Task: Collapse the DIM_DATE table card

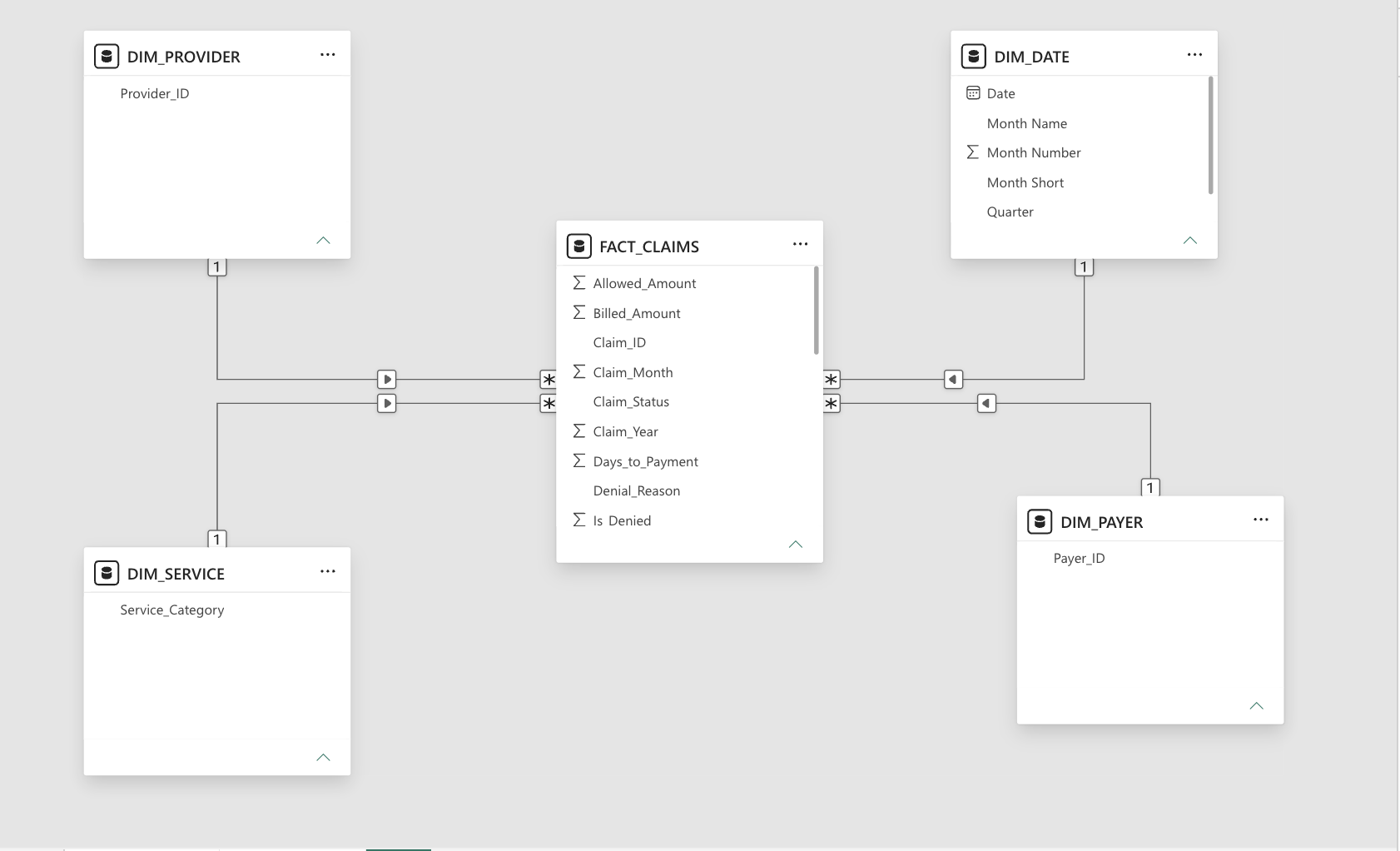Action: click(x=1190, y=241)
